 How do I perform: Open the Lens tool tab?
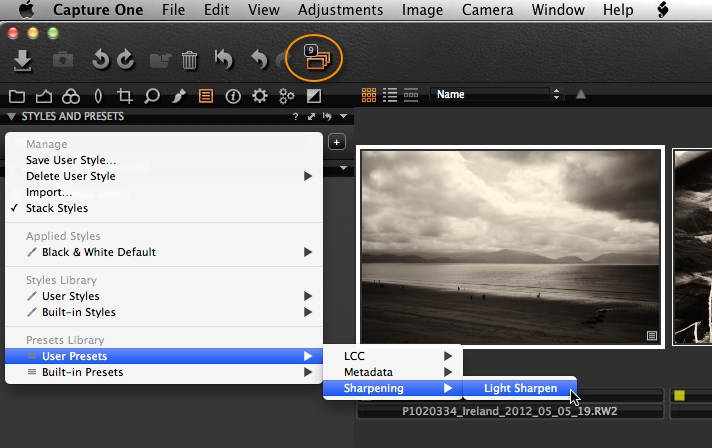click(x=98, y=96)
